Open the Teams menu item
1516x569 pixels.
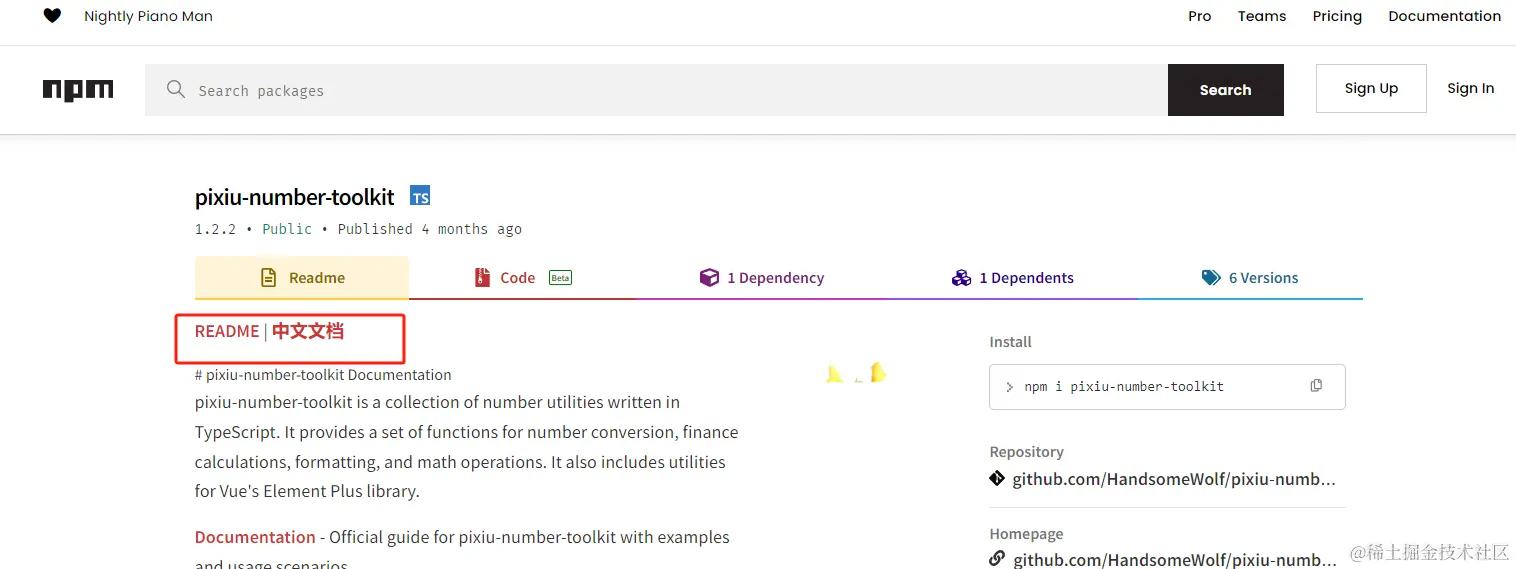tap(1262, 16)
